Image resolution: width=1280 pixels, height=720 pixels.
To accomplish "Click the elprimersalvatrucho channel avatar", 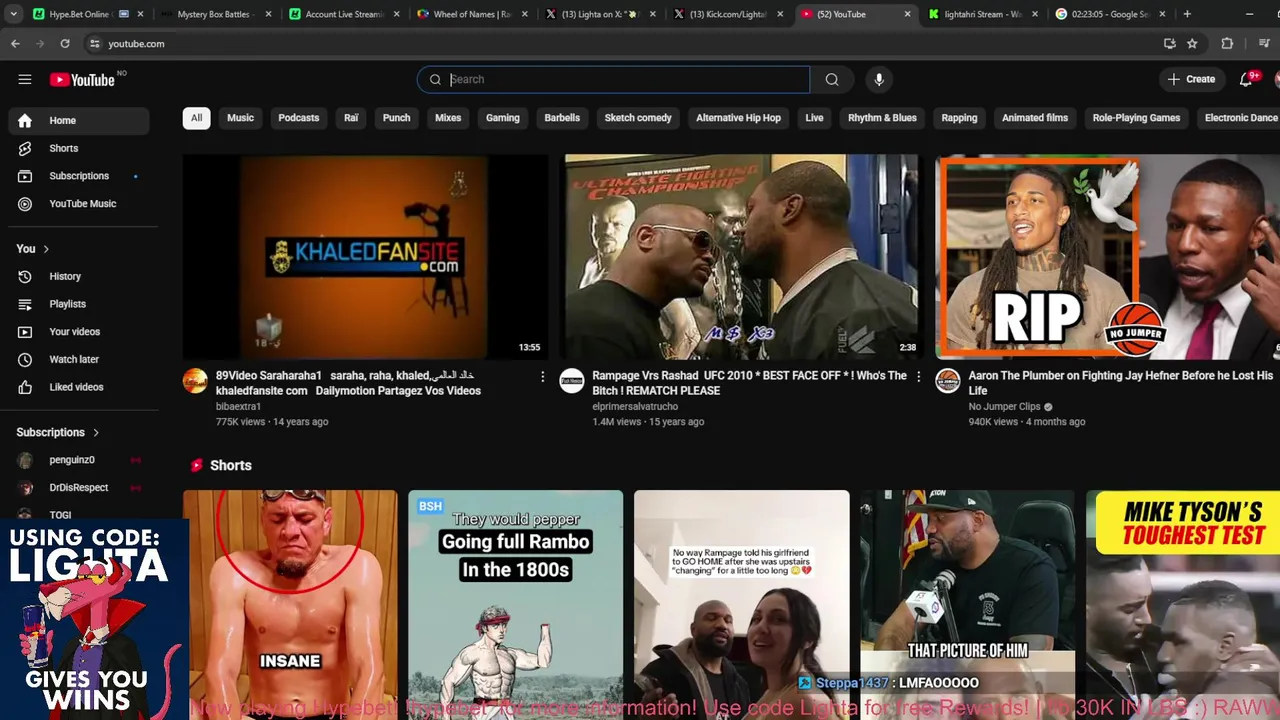I will pos(571,381).
